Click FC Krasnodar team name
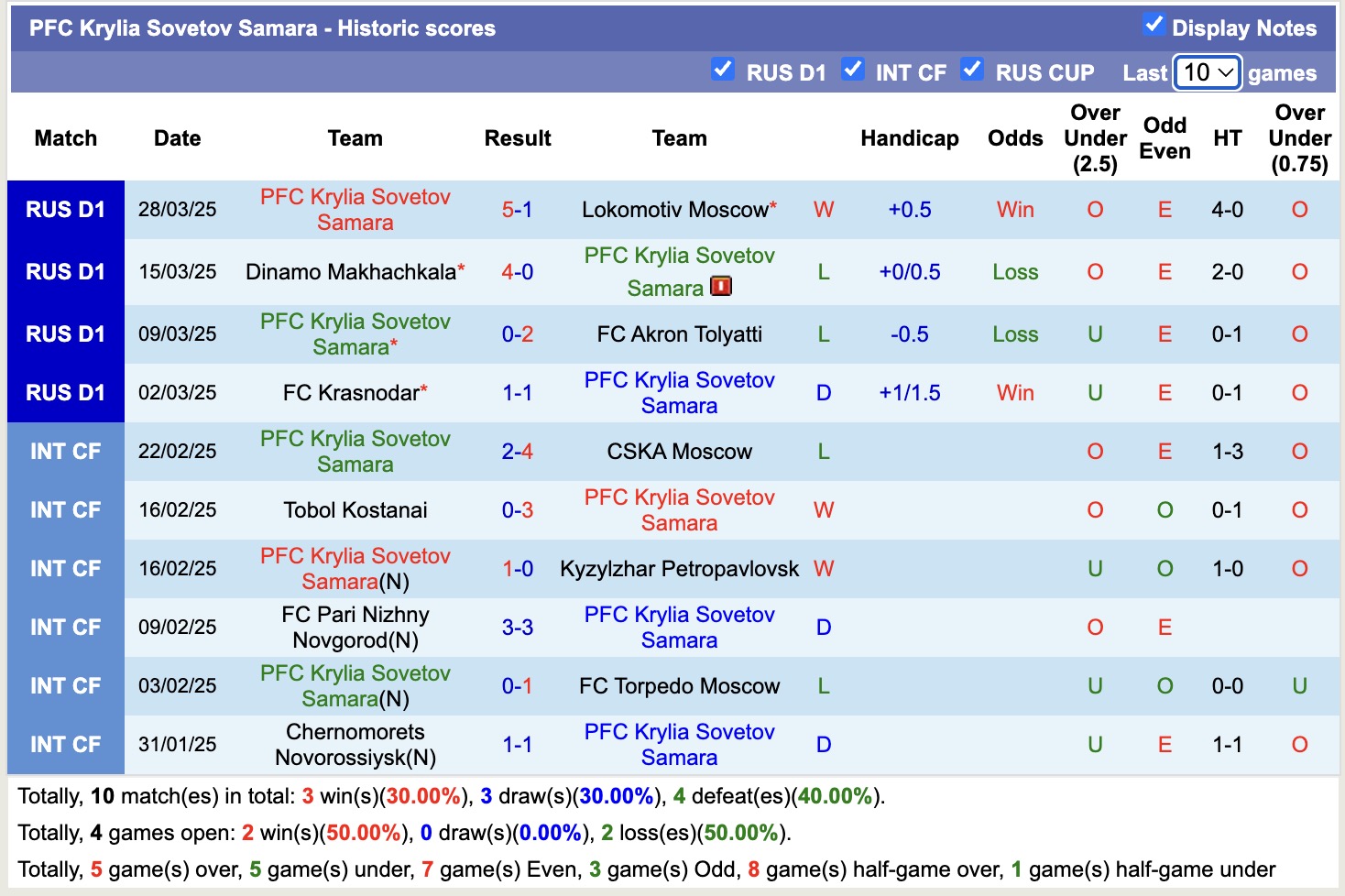Image resolution: width=1345 pixels, height=896 pixels. tap(351, 393)
